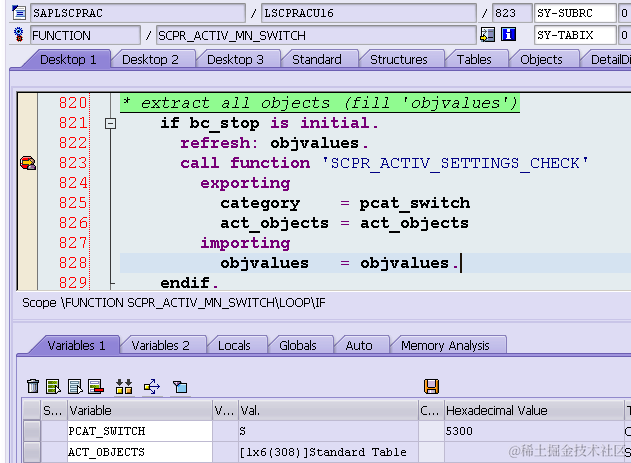This screenshot has height=463, width=631.
Task: Select the Variables 2 tab
Action: click(160, 346)
